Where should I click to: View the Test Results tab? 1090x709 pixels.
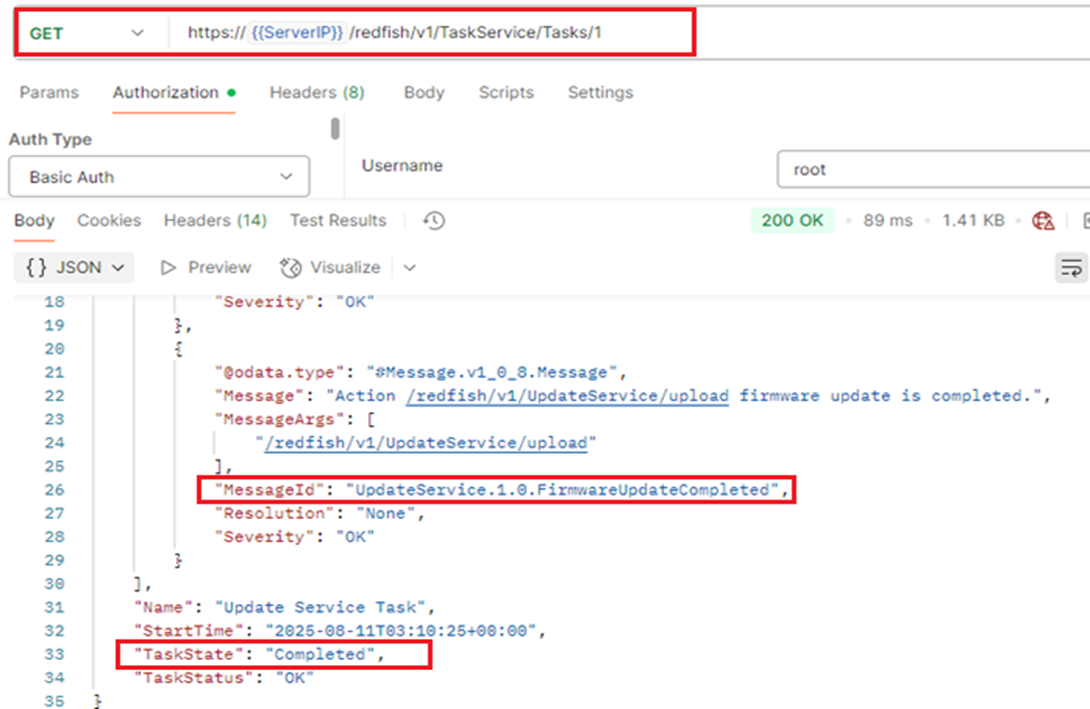coord(338,220)
